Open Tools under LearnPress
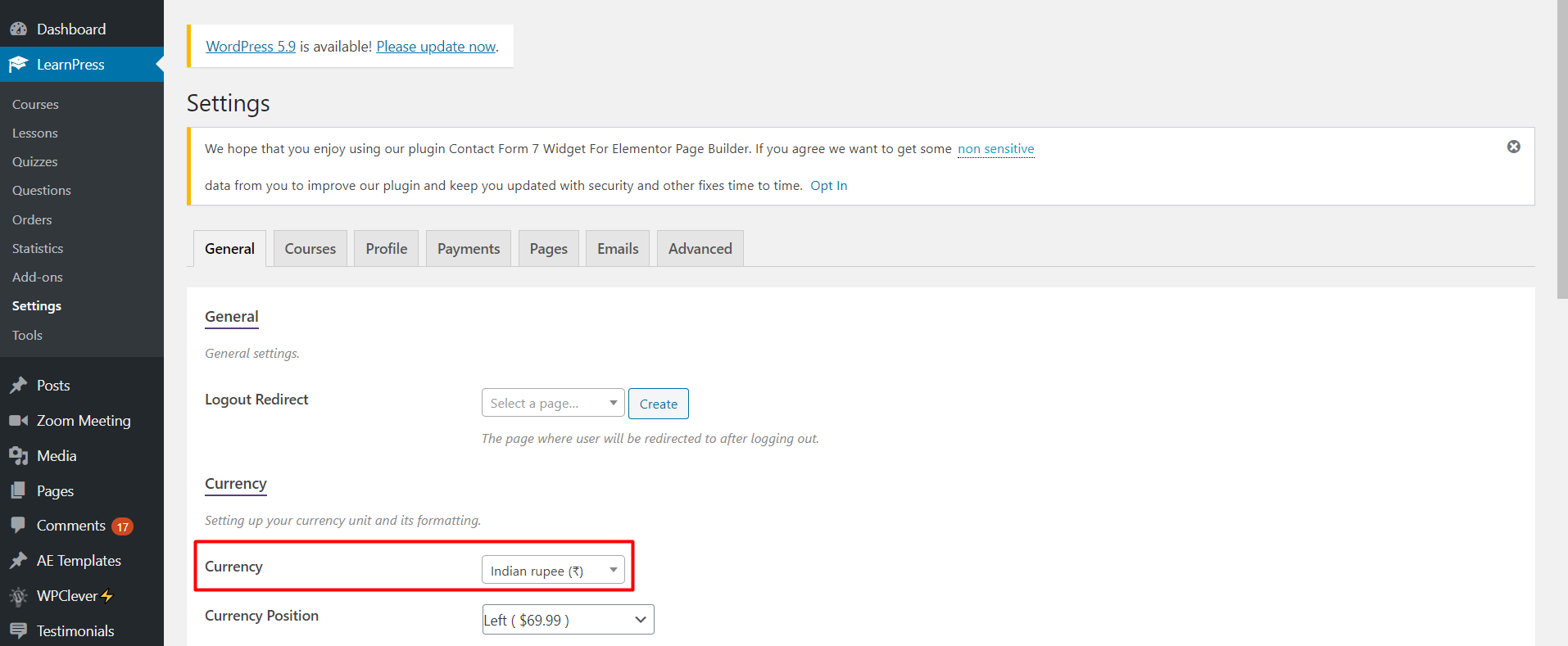The image size is (1568, 646). tap(27, 336)
